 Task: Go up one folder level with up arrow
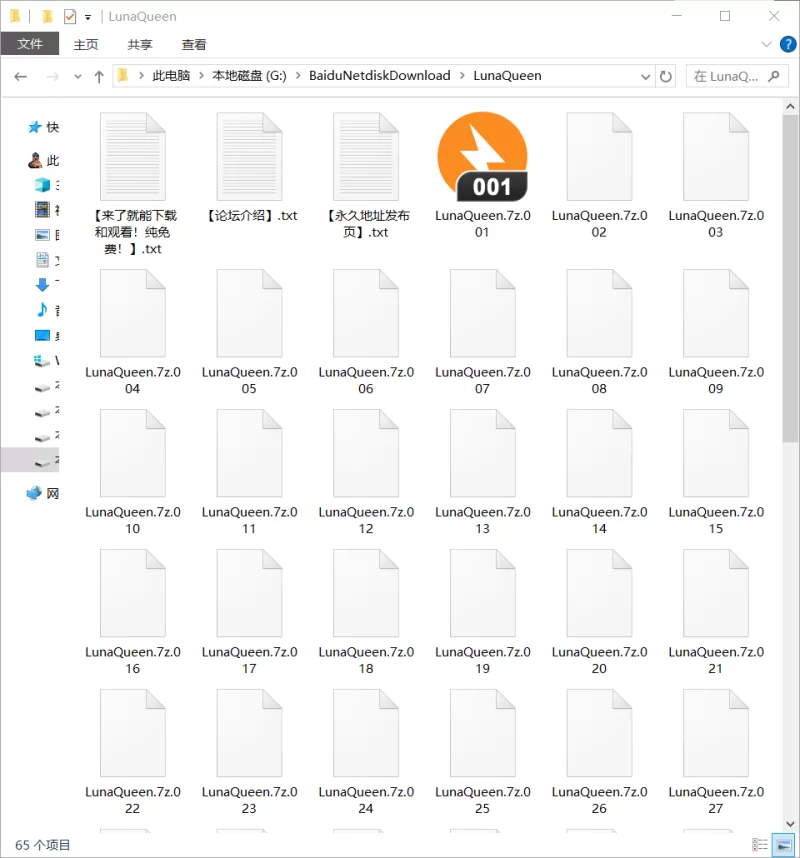99,76
